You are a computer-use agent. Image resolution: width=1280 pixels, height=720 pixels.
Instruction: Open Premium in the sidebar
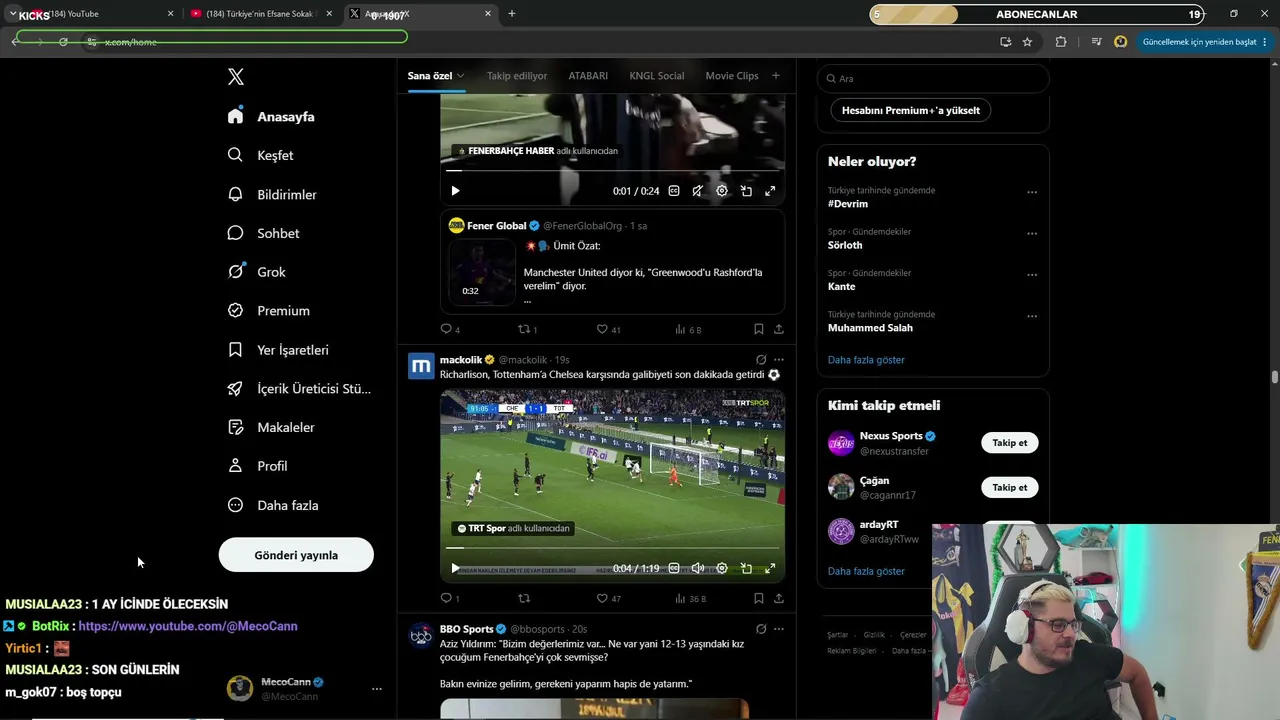pyautogui.click(x=268, y=311)
